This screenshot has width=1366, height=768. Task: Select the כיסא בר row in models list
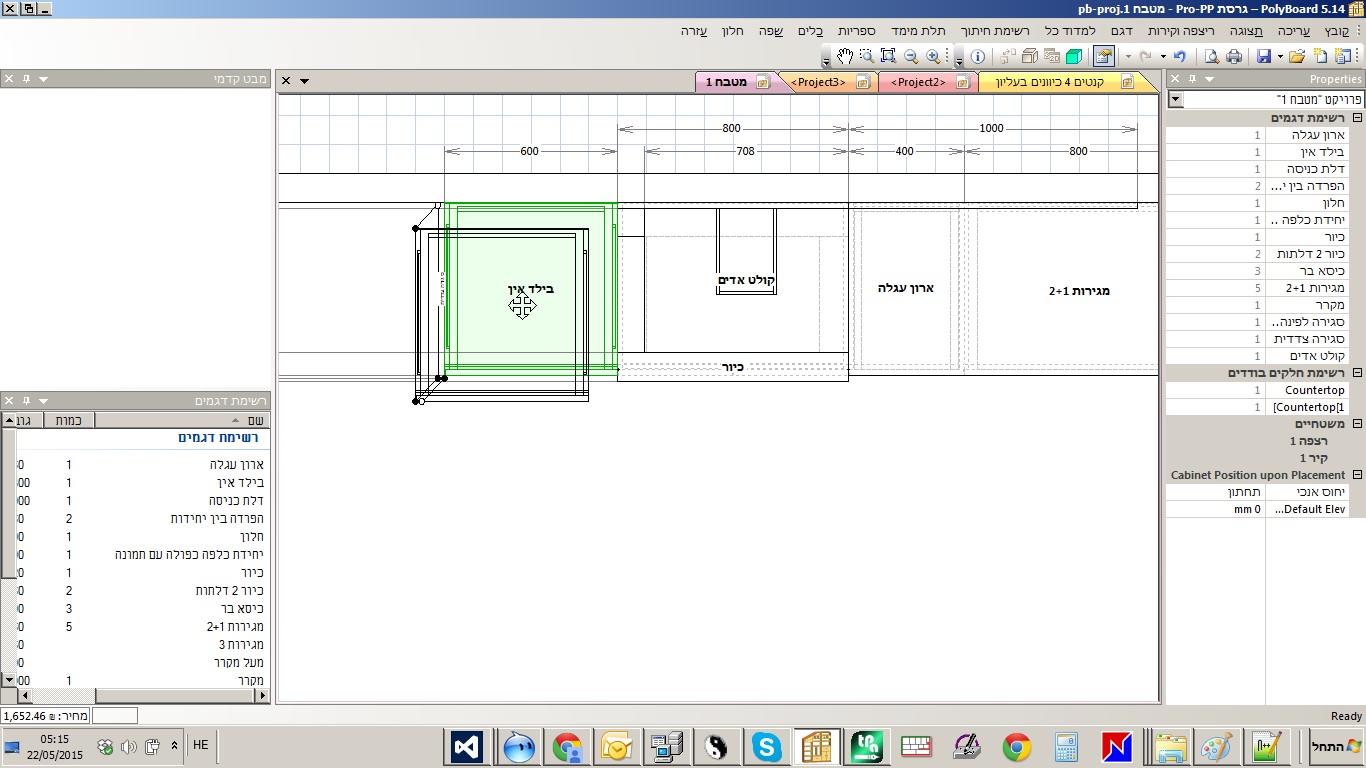(x=143, y=609)
